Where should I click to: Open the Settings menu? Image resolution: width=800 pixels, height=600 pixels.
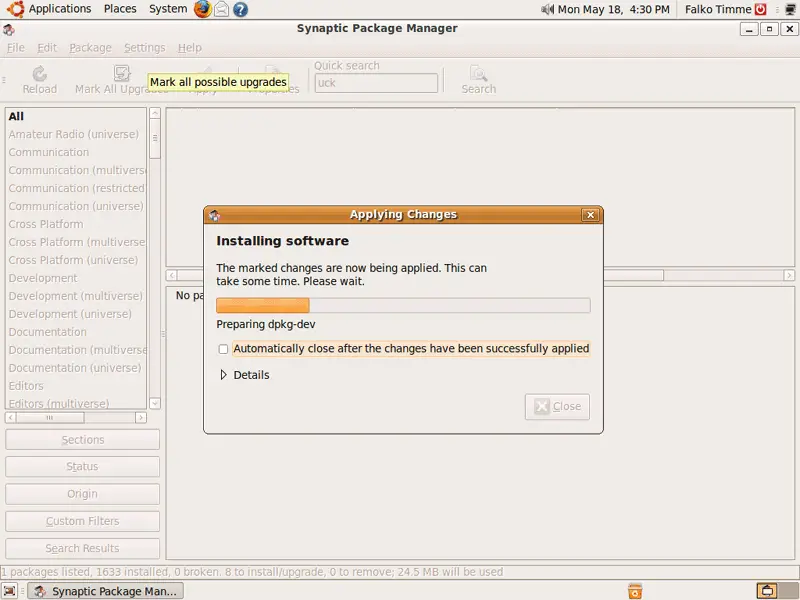tap(145, 48)
